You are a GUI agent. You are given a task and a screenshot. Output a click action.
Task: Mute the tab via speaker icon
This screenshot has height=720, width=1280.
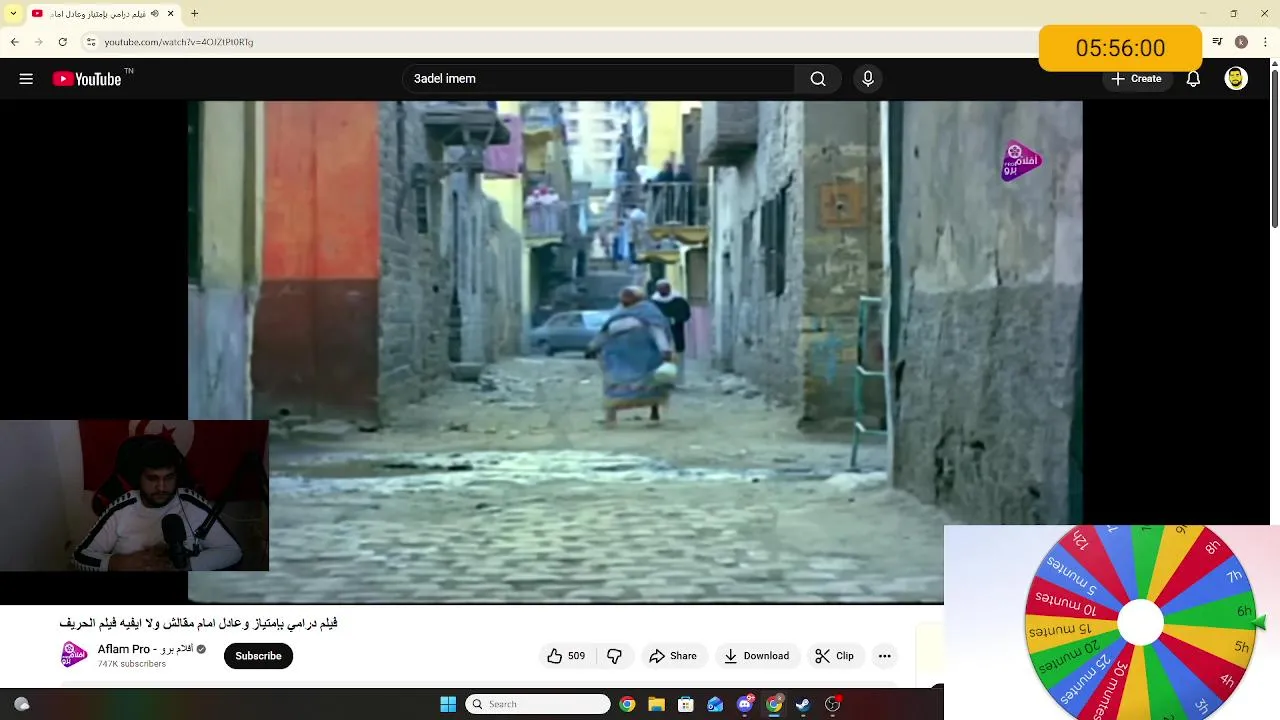coord(155,13)
